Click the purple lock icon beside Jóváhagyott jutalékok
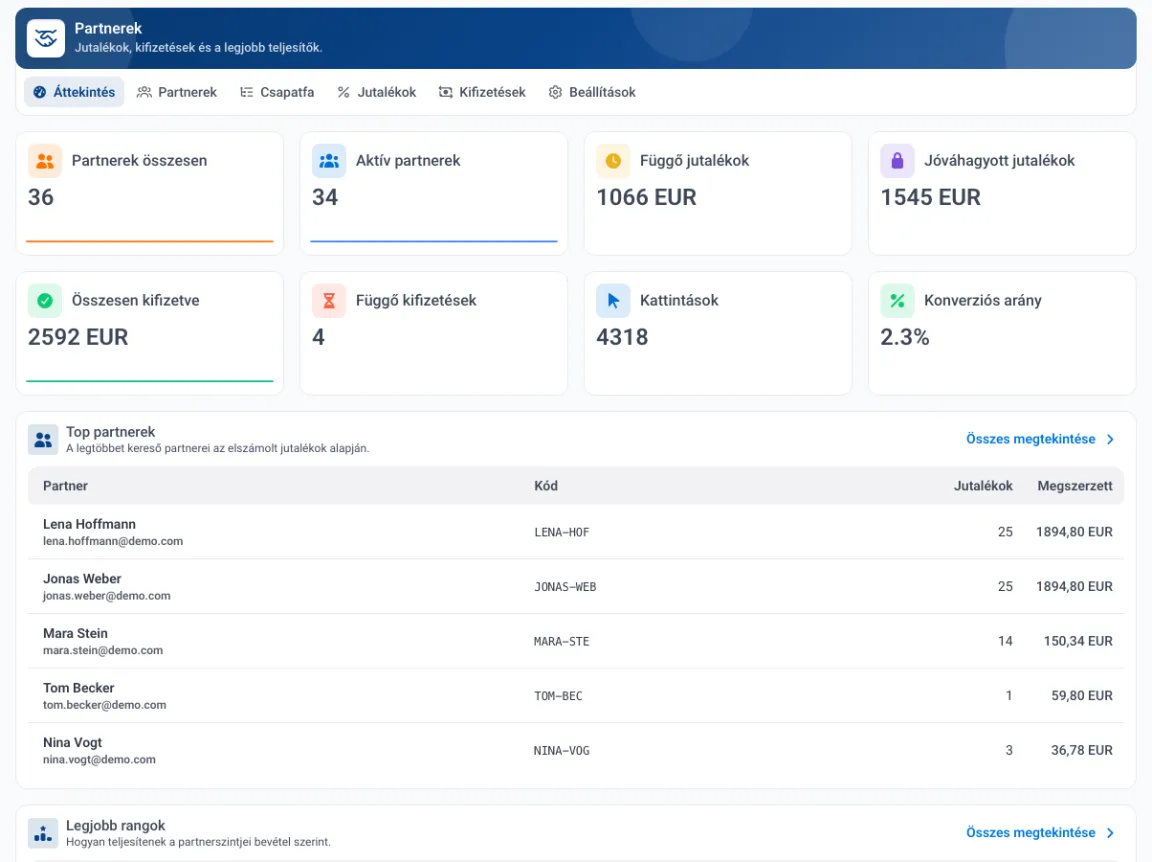 pyautogui.click(x=897, y=161)
